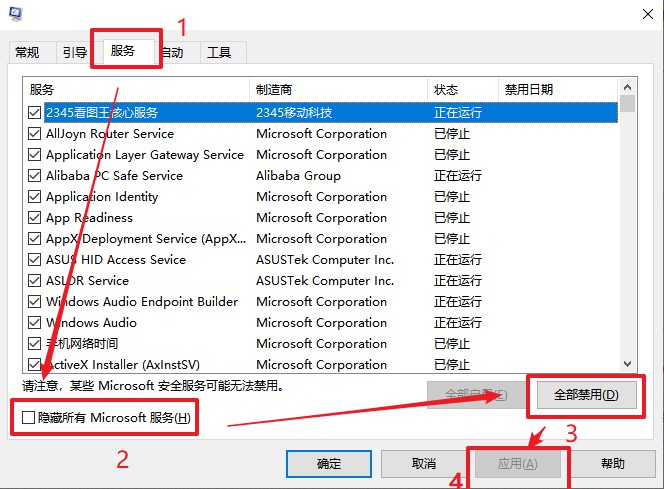Click scrollbar down arrow in services list
This screenshot has height=489, width=664.
click(628, 364)
